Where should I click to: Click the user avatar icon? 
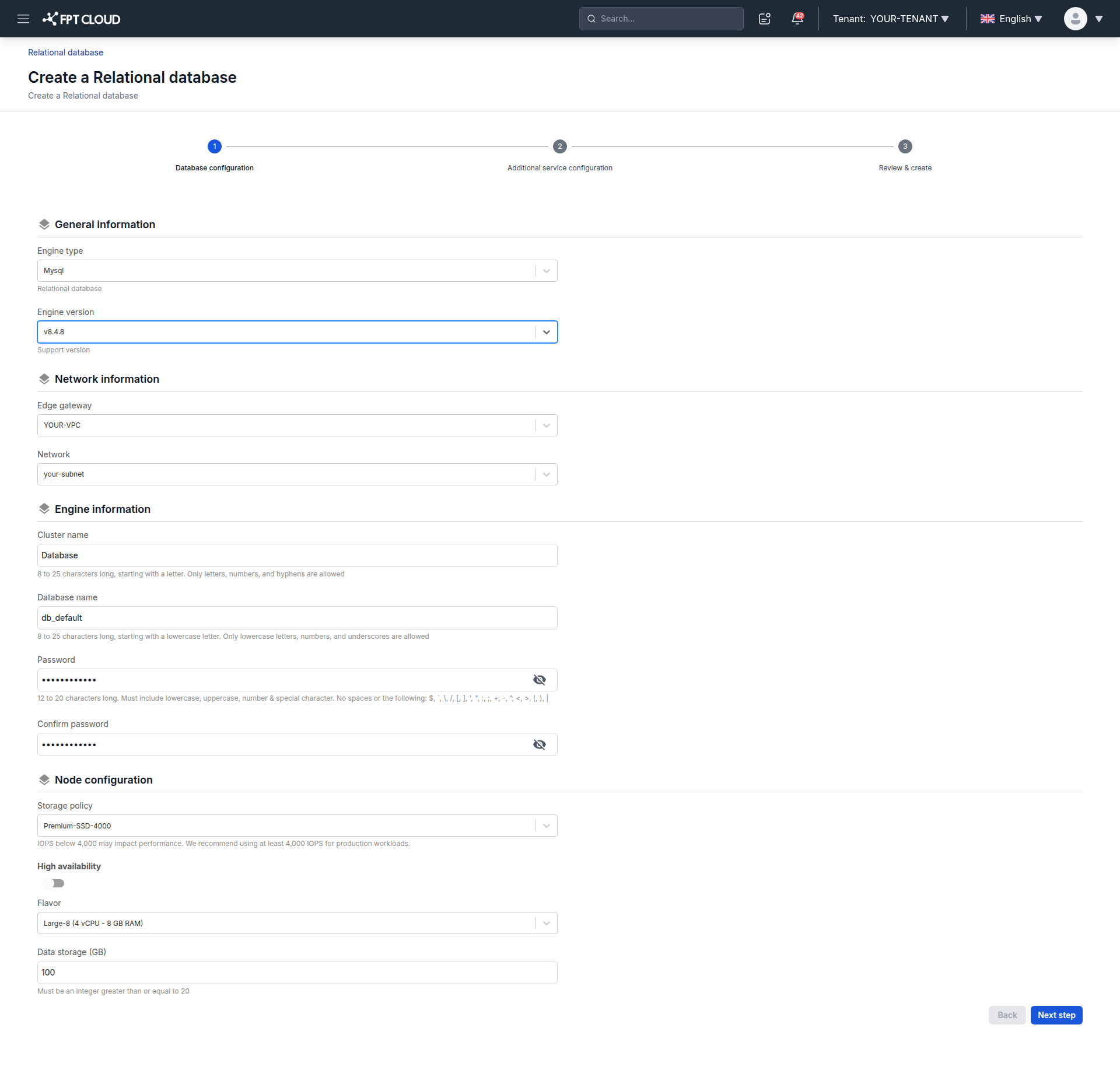coord(1075,19)
